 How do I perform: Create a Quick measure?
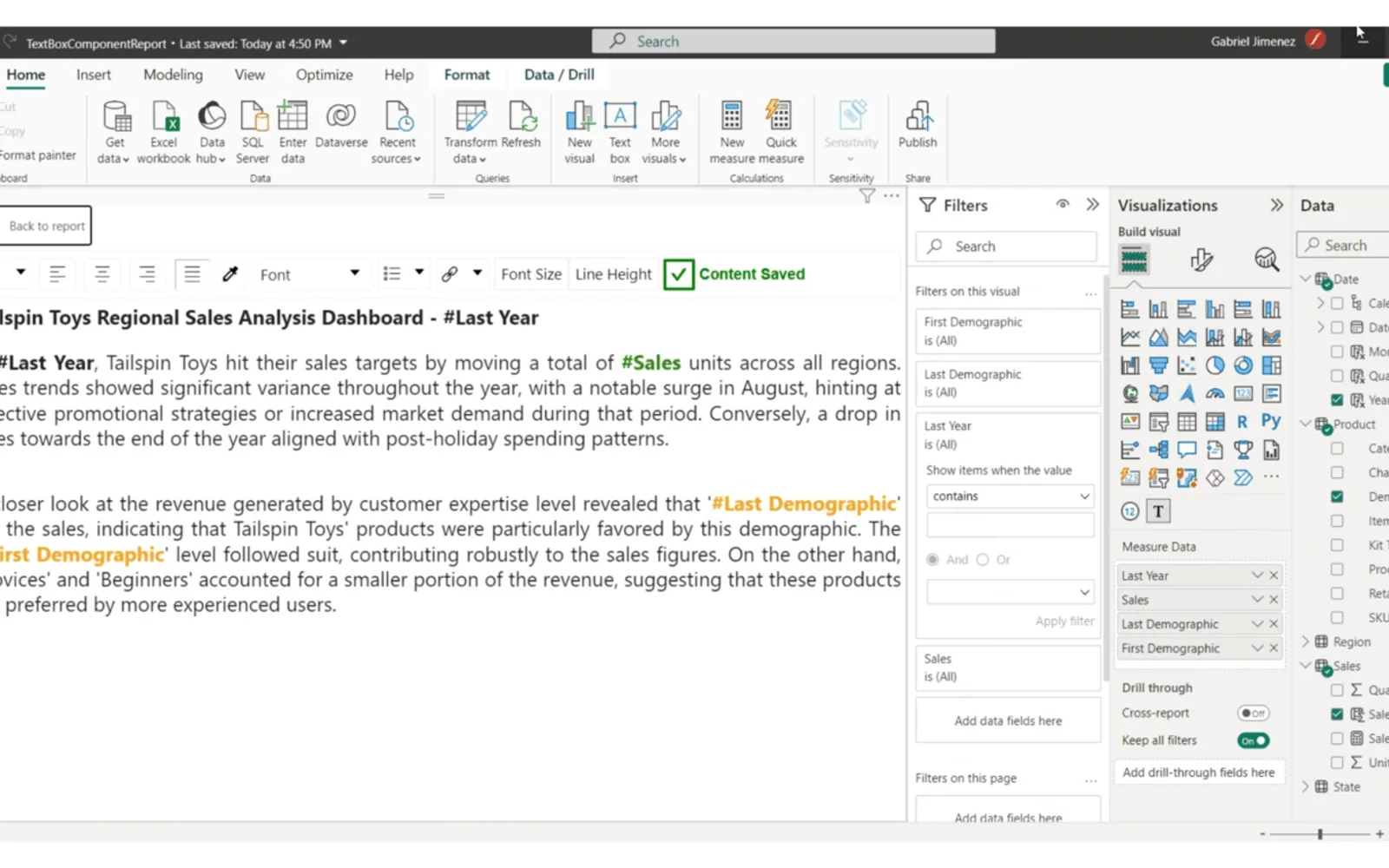pos(780,132)
